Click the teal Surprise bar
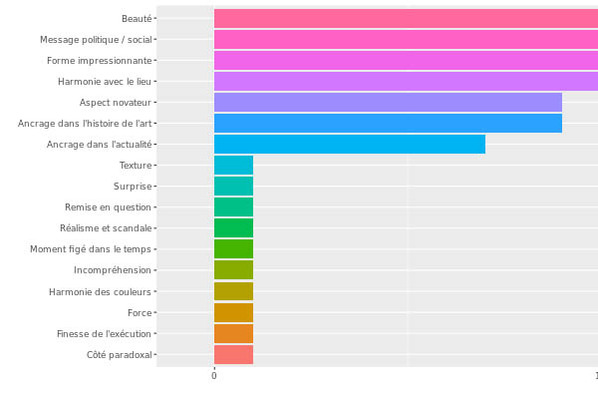Image resolution: width=598 pixels, height=399 pixels. [x=233, y=186]
